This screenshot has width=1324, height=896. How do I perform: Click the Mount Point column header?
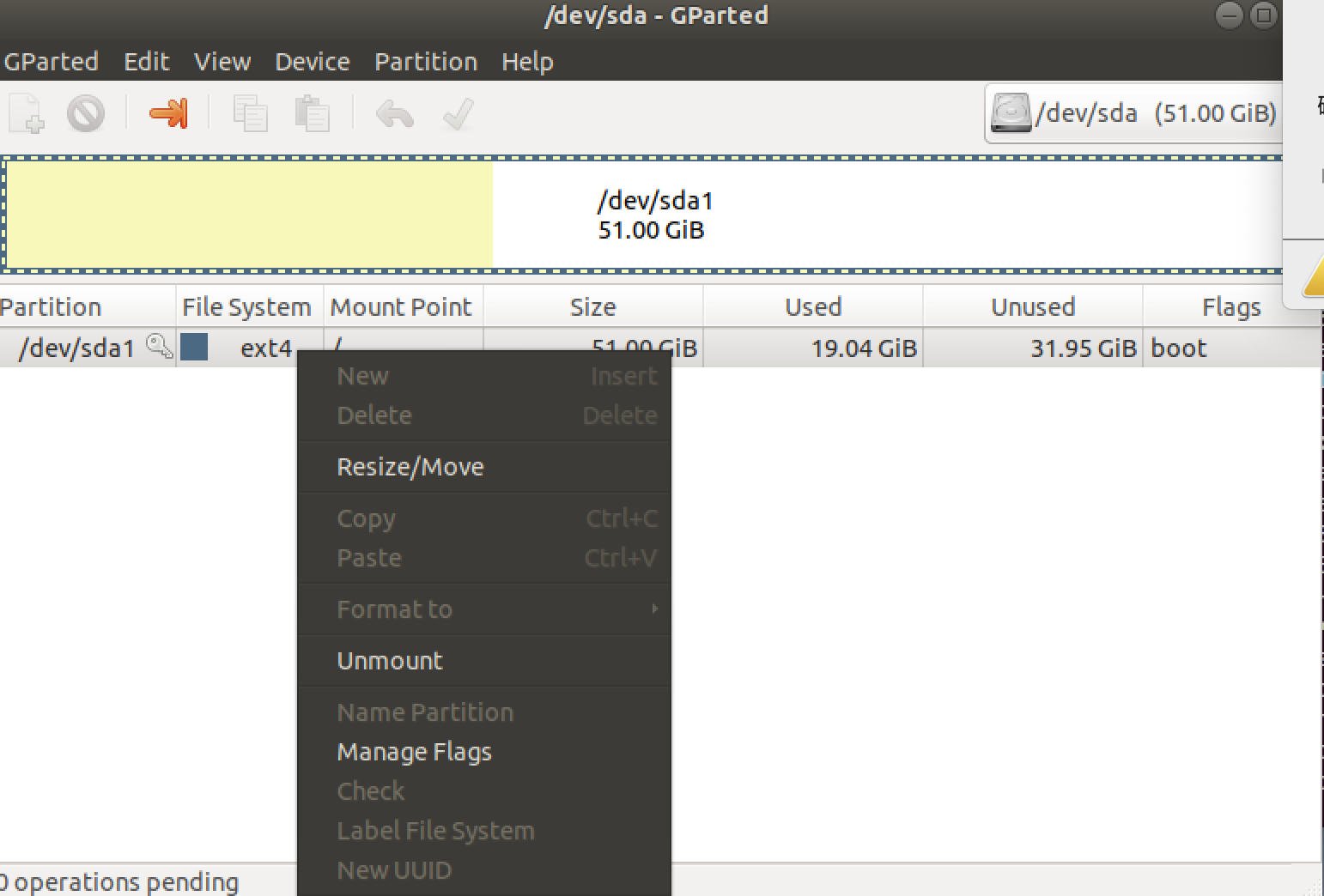coord(403,307)
